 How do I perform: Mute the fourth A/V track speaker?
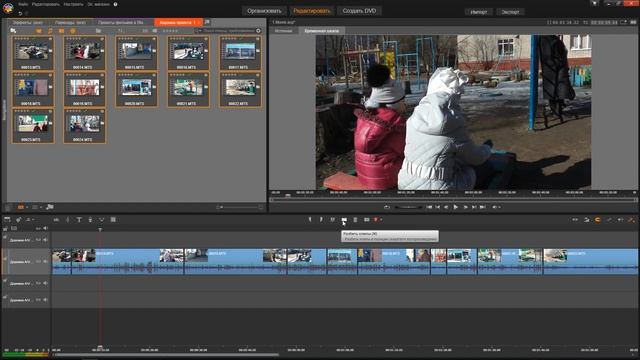pos(45,300)
